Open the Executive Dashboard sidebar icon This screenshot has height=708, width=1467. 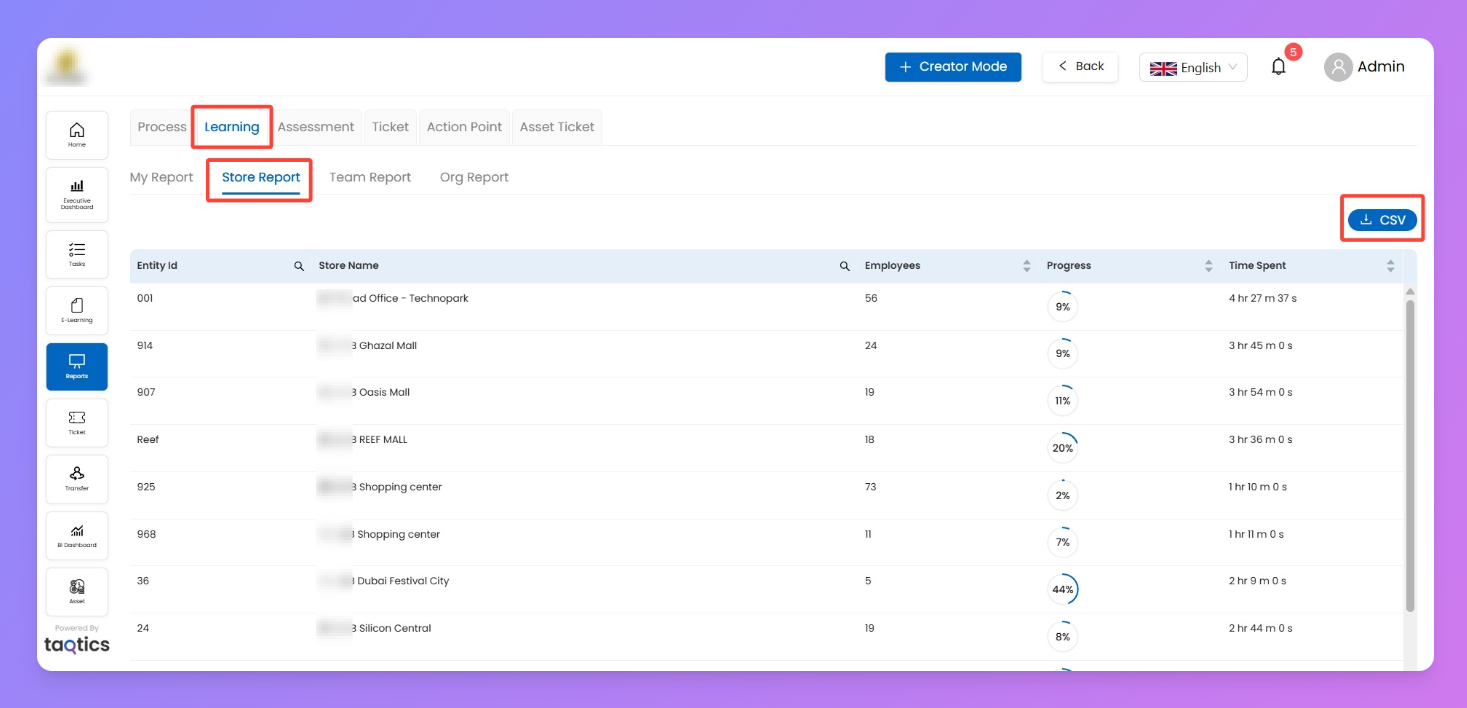point(77,193)
